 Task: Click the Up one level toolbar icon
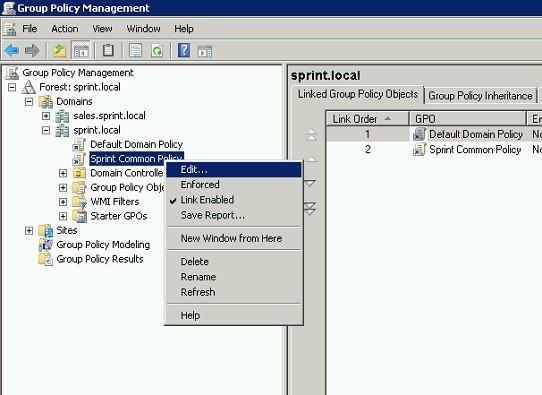coord(60,51)
